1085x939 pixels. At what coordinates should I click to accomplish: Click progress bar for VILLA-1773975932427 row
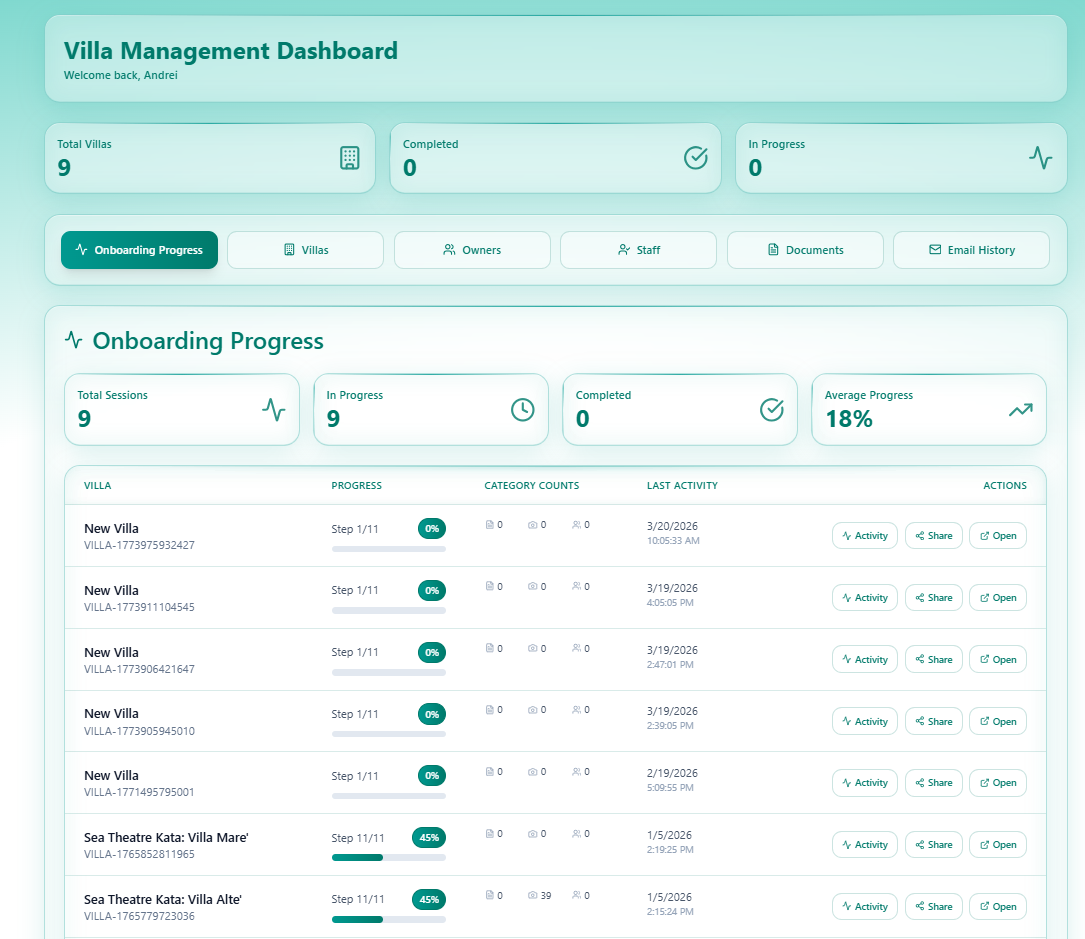coord(389,549)
